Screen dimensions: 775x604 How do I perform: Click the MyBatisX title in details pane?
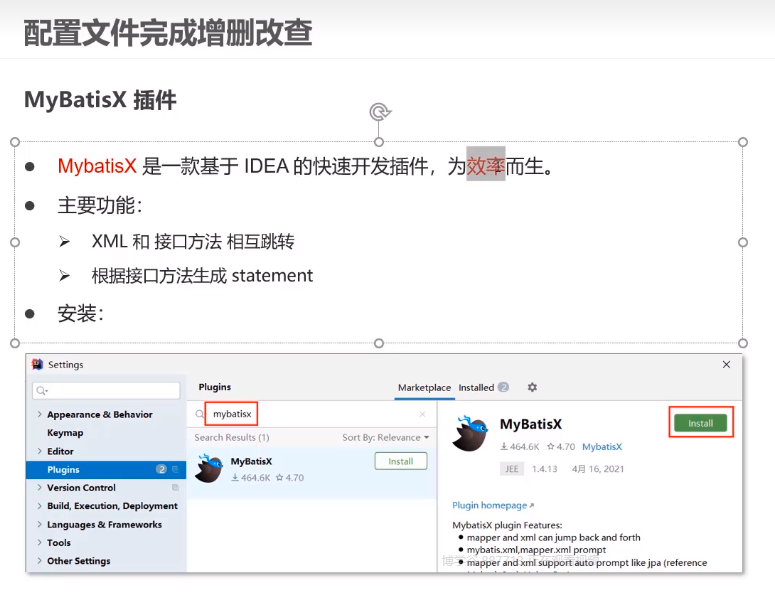531,424
